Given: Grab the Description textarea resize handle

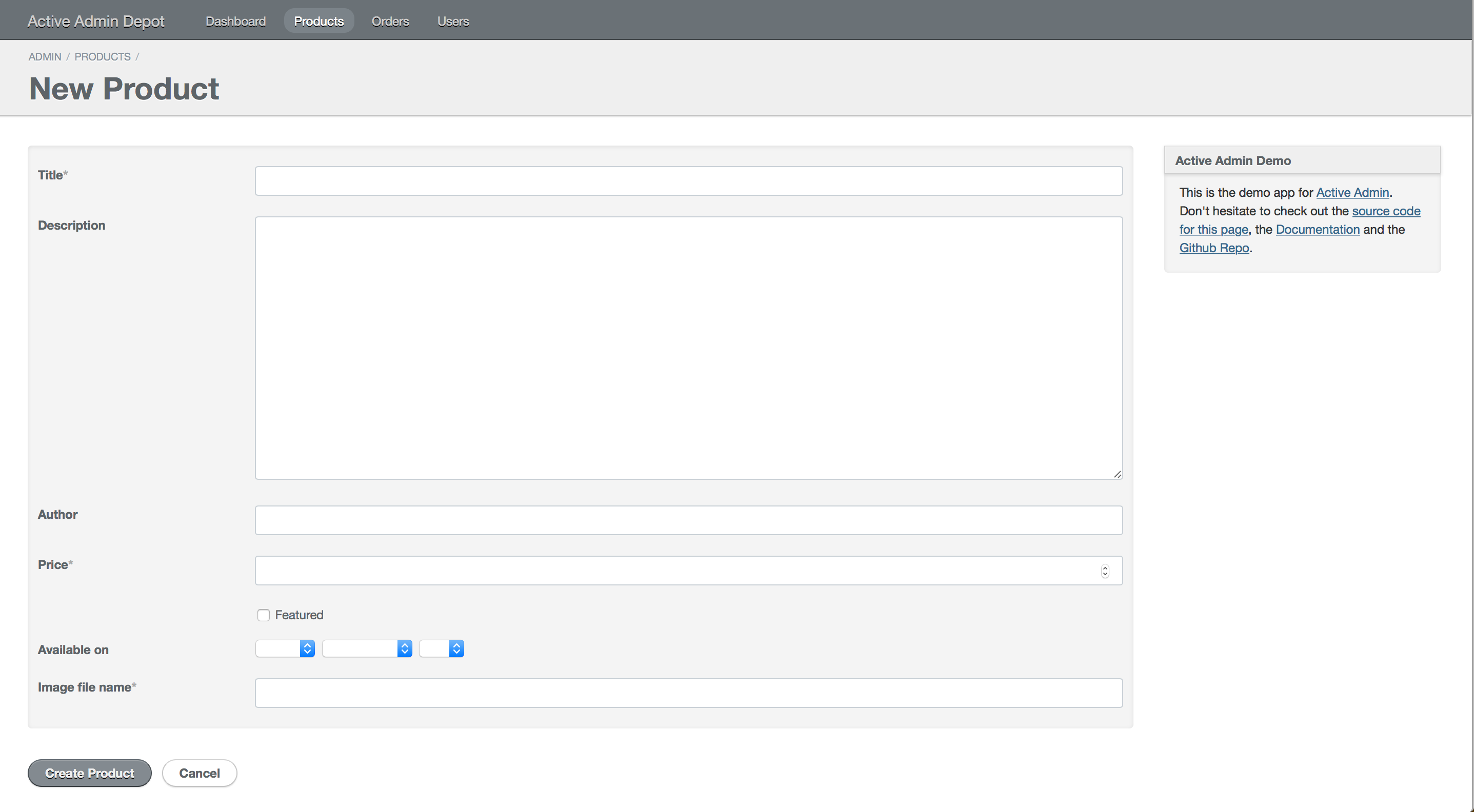Looking at the screenshot, I should coord(1117,474).
